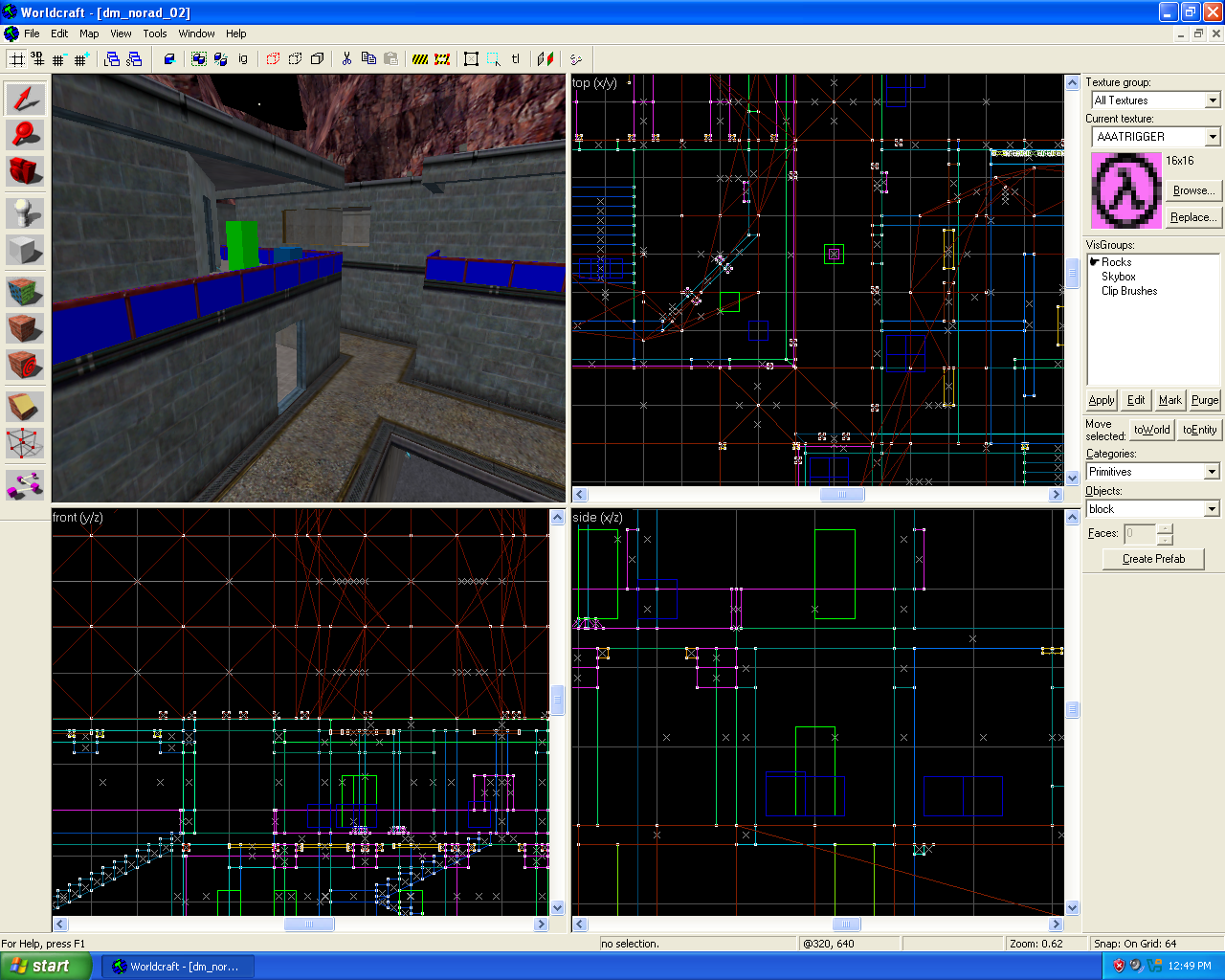Toggle Select-by-Handles mode
The image size is (1225, 980).
(x=472, y=59)
